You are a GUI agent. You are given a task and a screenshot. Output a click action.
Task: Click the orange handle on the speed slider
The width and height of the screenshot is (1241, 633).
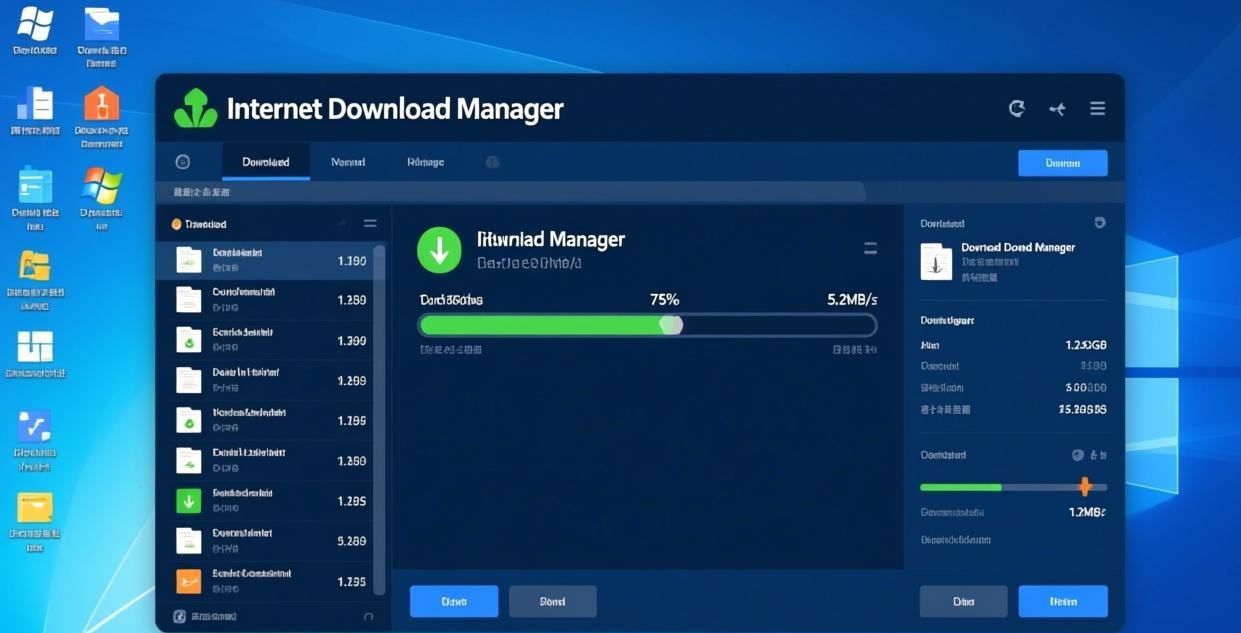coord(1085,487)
